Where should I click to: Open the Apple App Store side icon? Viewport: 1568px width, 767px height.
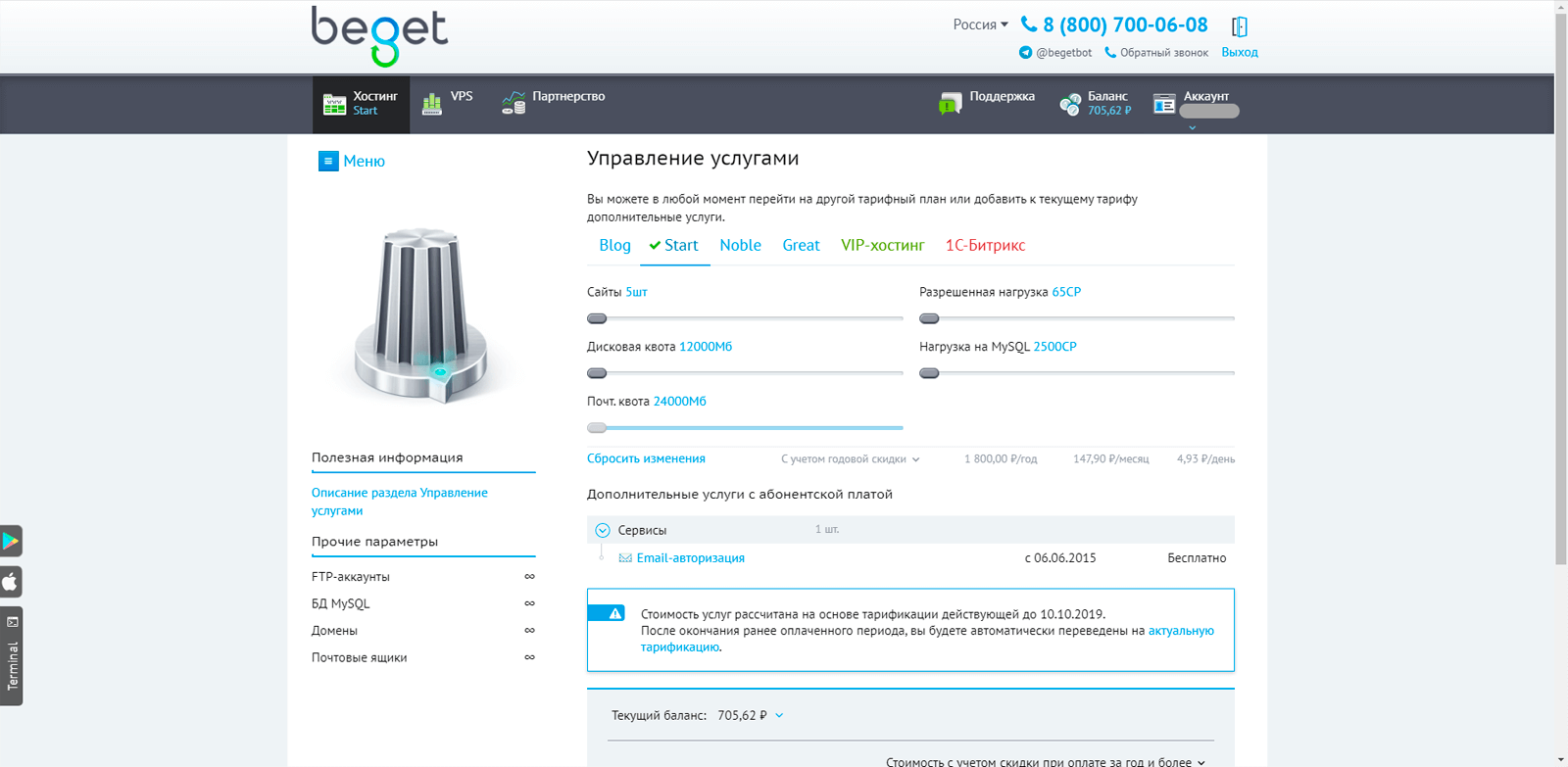11,582
